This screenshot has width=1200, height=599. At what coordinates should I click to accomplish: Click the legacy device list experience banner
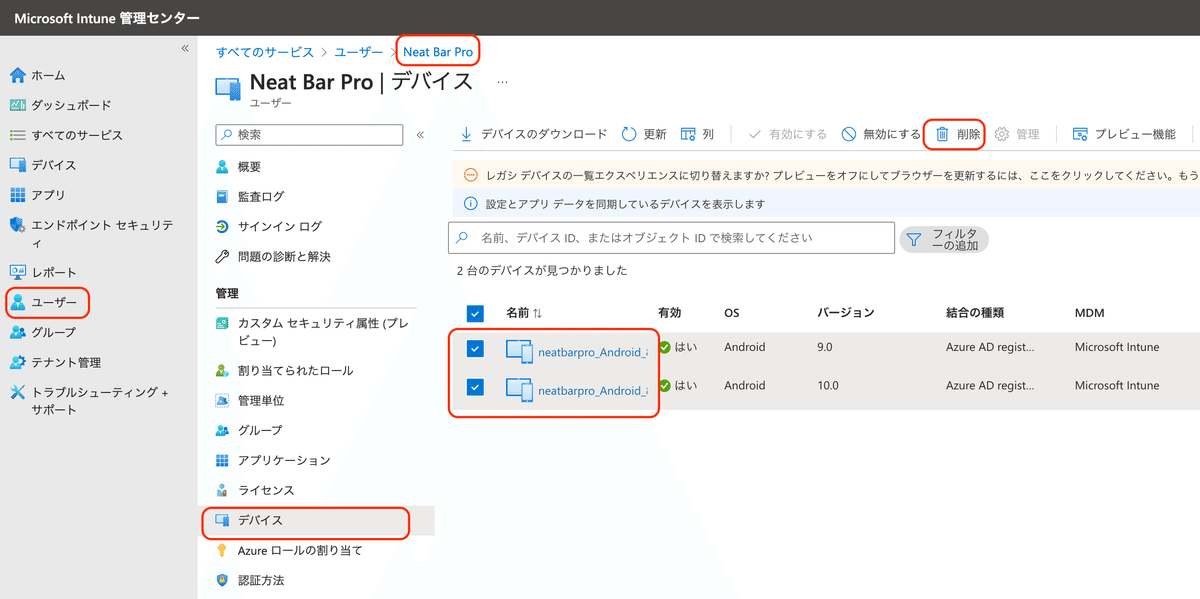[x=826, y=175]
